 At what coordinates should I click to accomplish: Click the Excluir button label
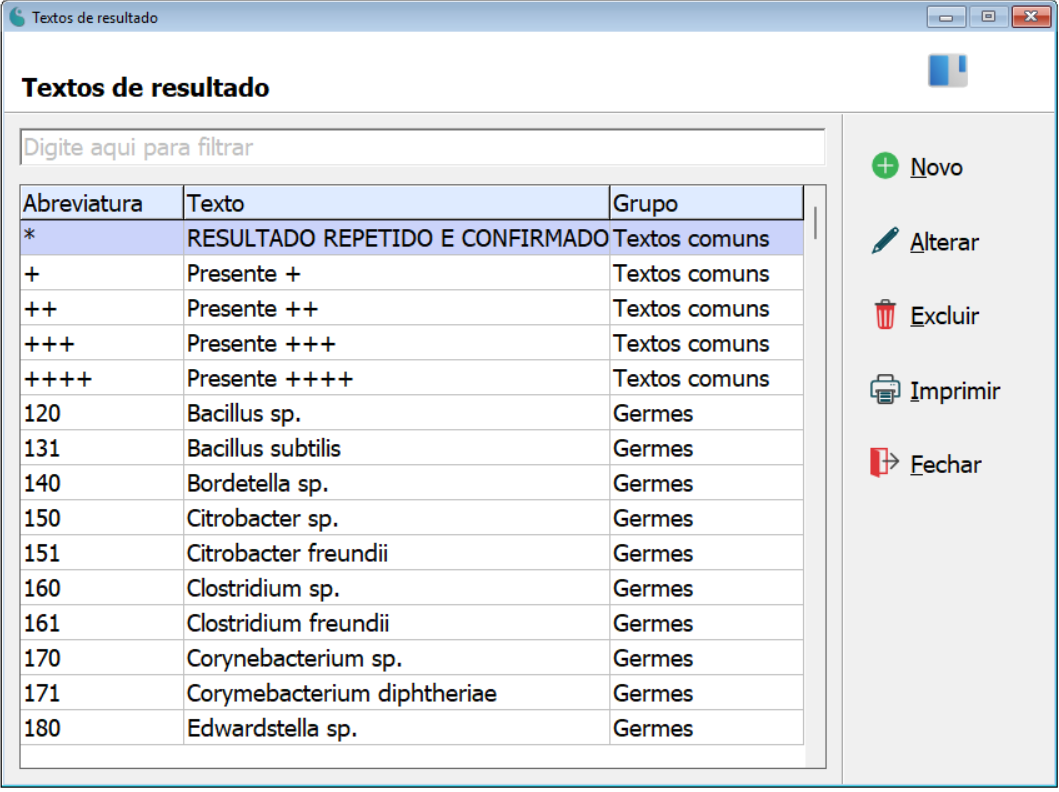944,315
